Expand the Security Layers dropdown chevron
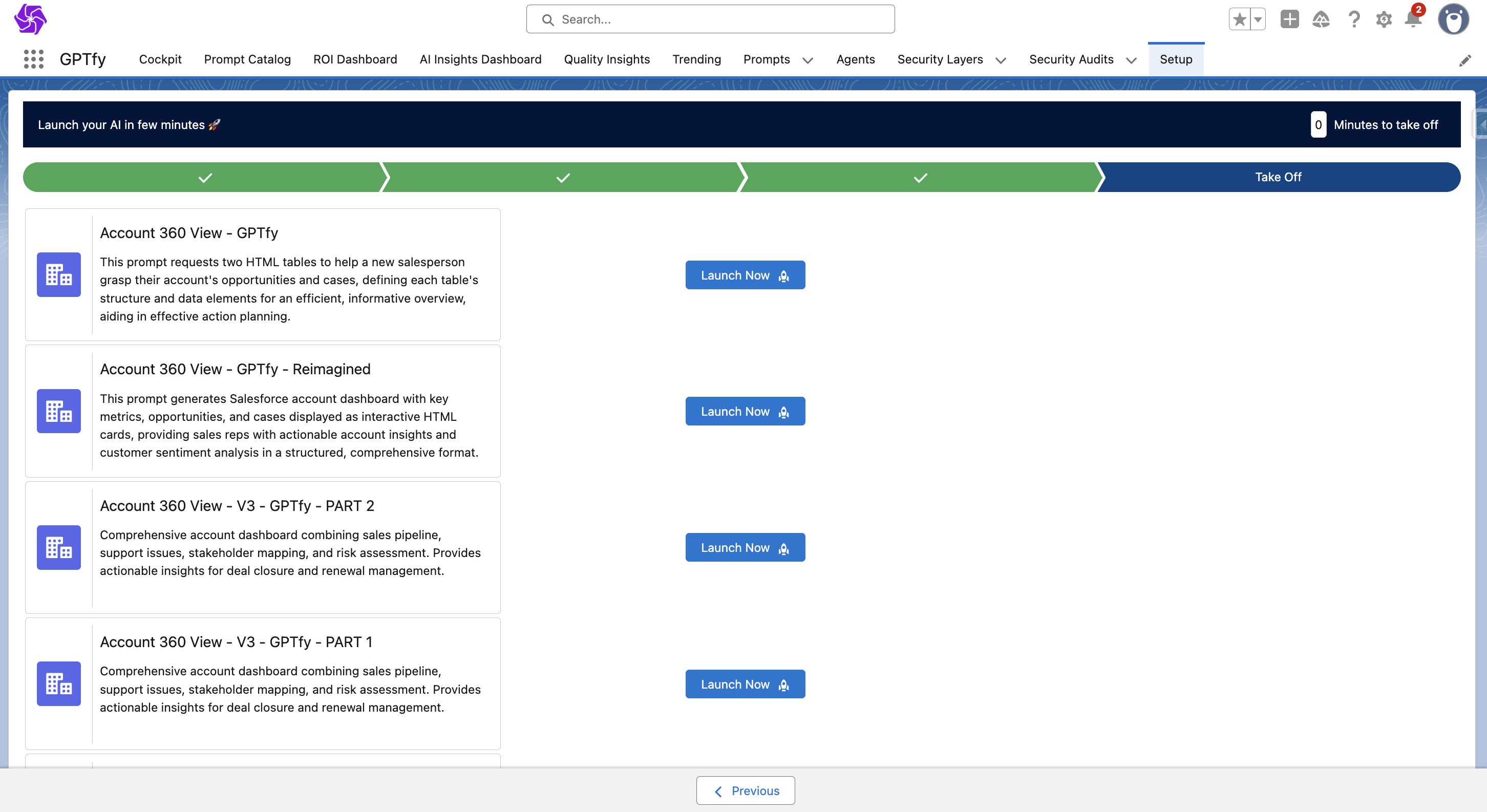Screen dimensions: 1487x812 coord(1001,60)
